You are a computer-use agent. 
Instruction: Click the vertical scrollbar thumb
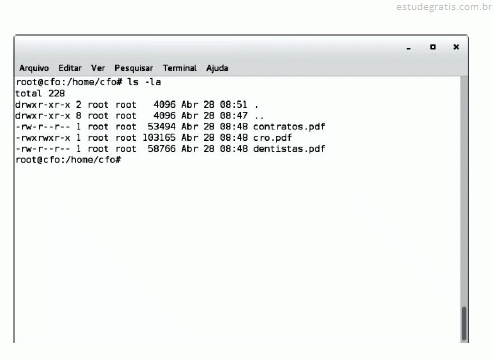[x=464, y=323]
